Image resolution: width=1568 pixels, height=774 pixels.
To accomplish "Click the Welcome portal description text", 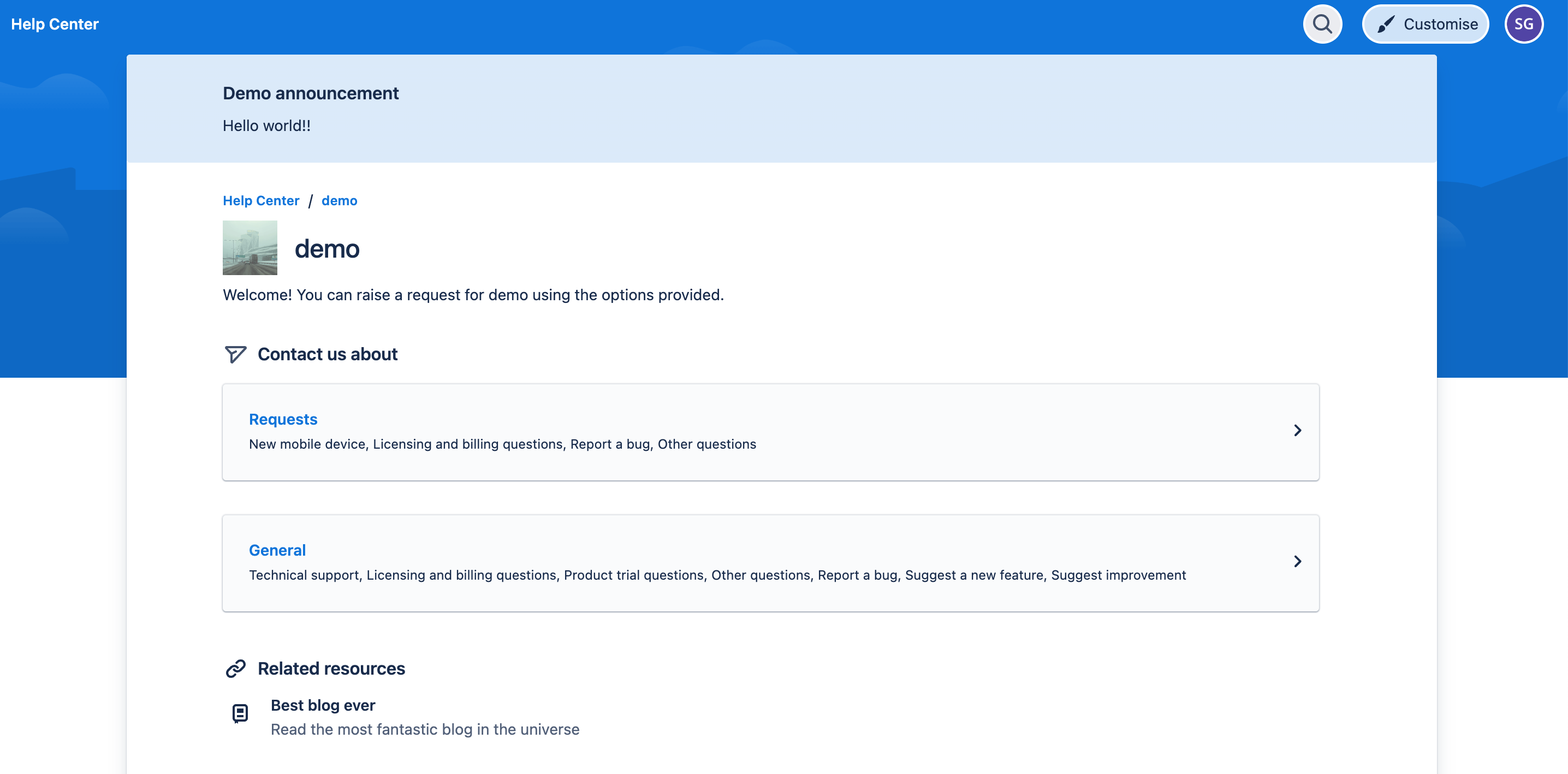I will coord(473,295).
